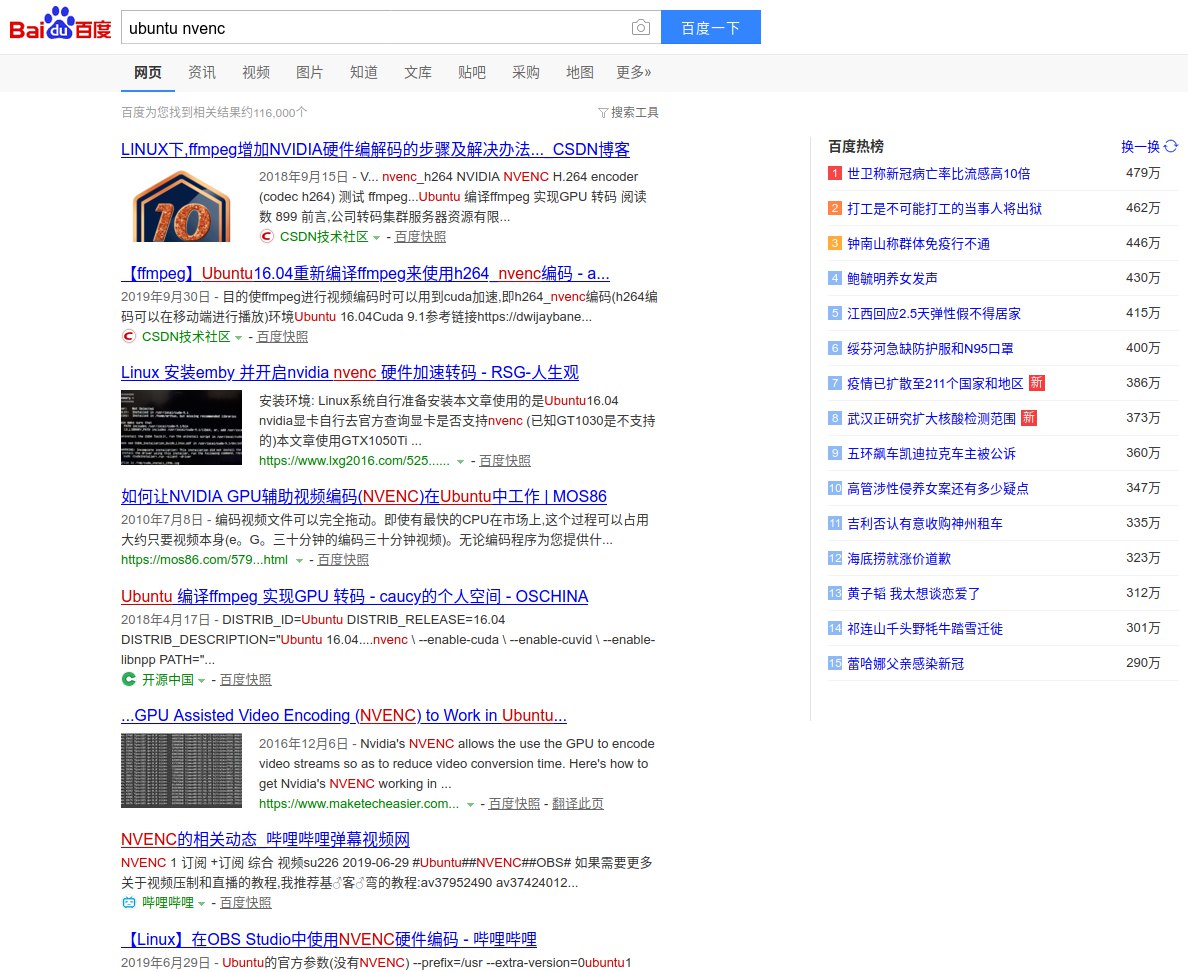Open Ubuntu16.04重新编译ffmpeg result link
The image size is (1188, 972).
tap(365, 273)
